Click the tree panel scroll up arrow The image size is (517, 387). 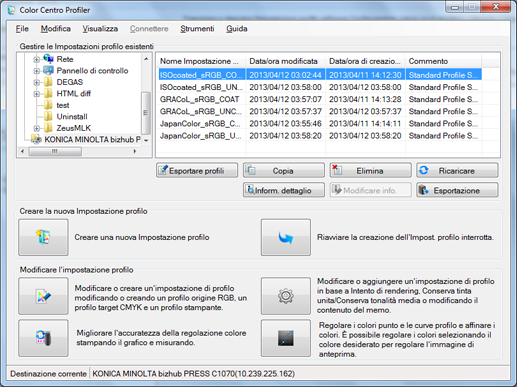(146, 59)
